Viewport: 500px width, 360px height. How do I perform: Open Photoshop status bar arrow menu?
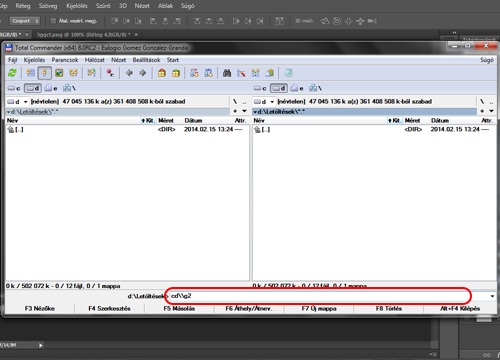(x=41, y=345)
